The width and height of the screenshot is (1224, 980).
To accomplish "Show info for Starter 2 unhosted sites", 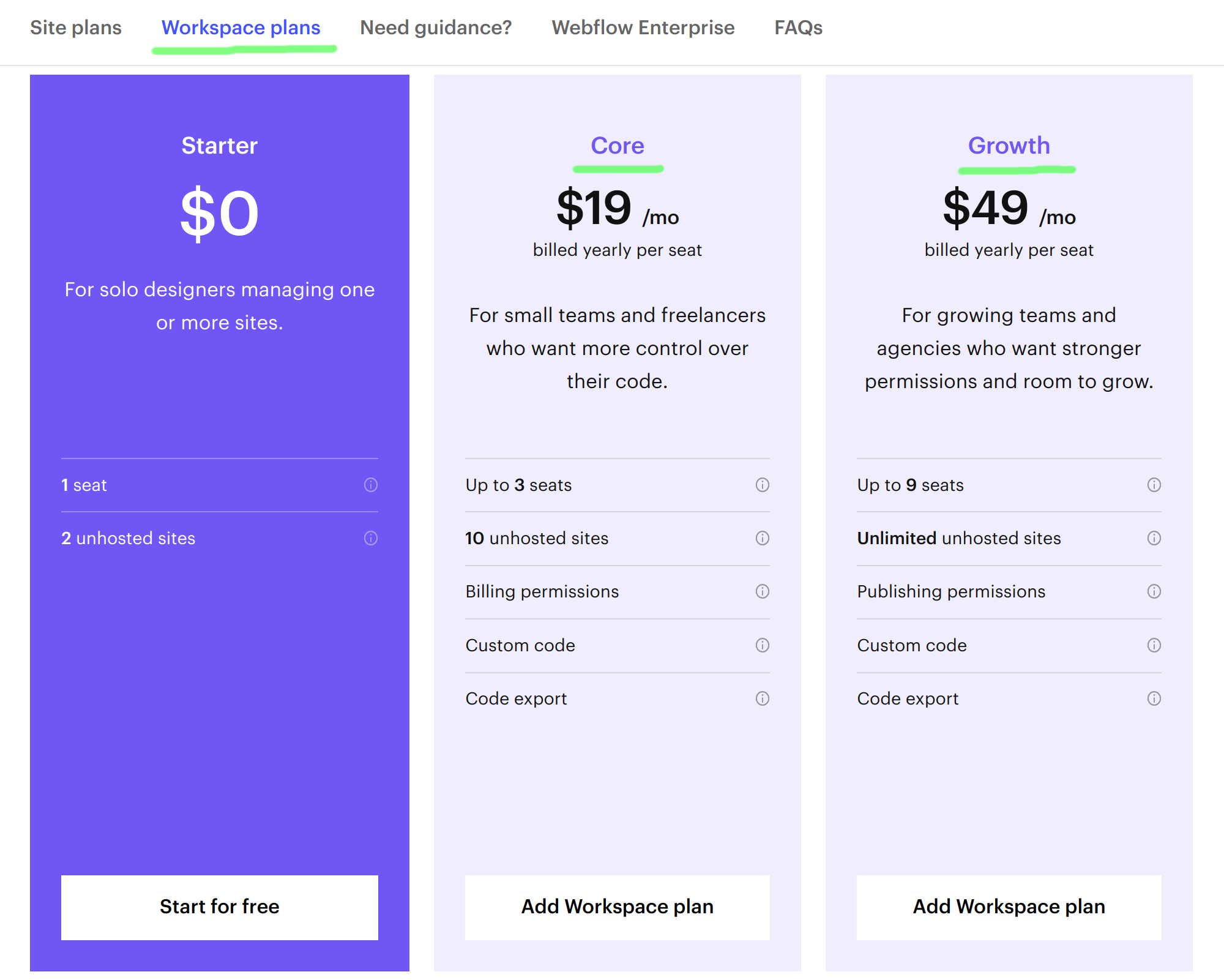I will click(x=371, y=538).
